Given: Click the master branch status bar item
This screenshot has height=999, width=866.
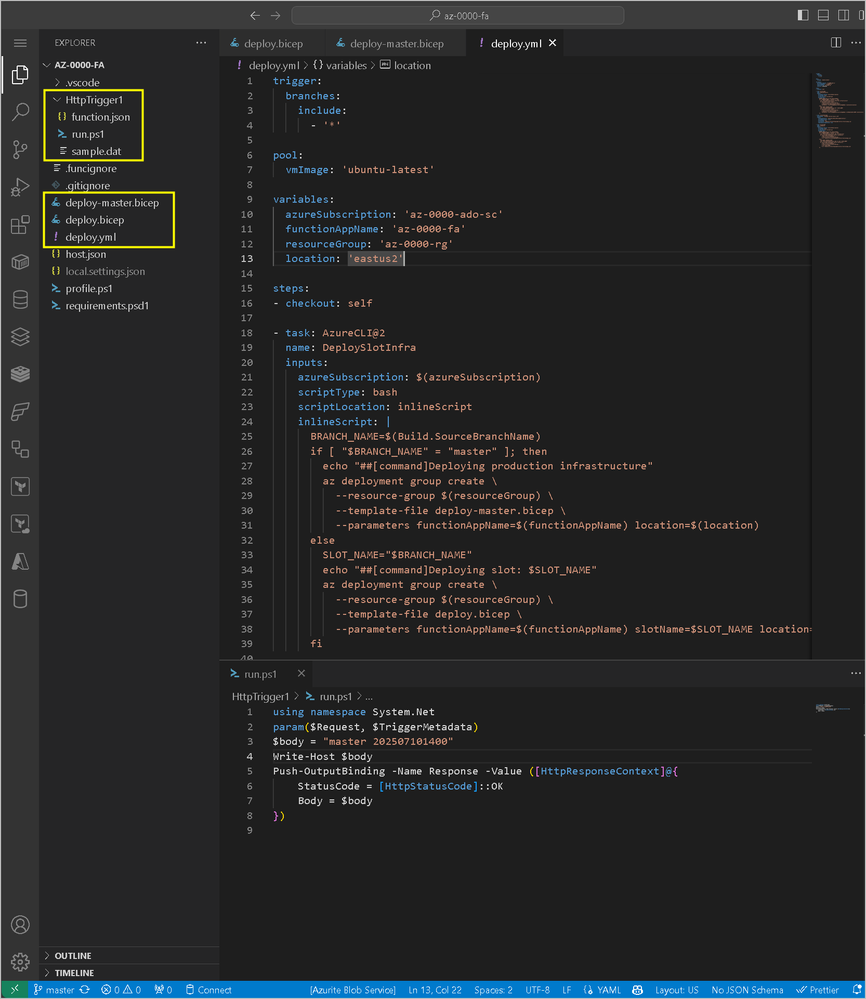Looking at the screenshot, I should click(54, 990).
